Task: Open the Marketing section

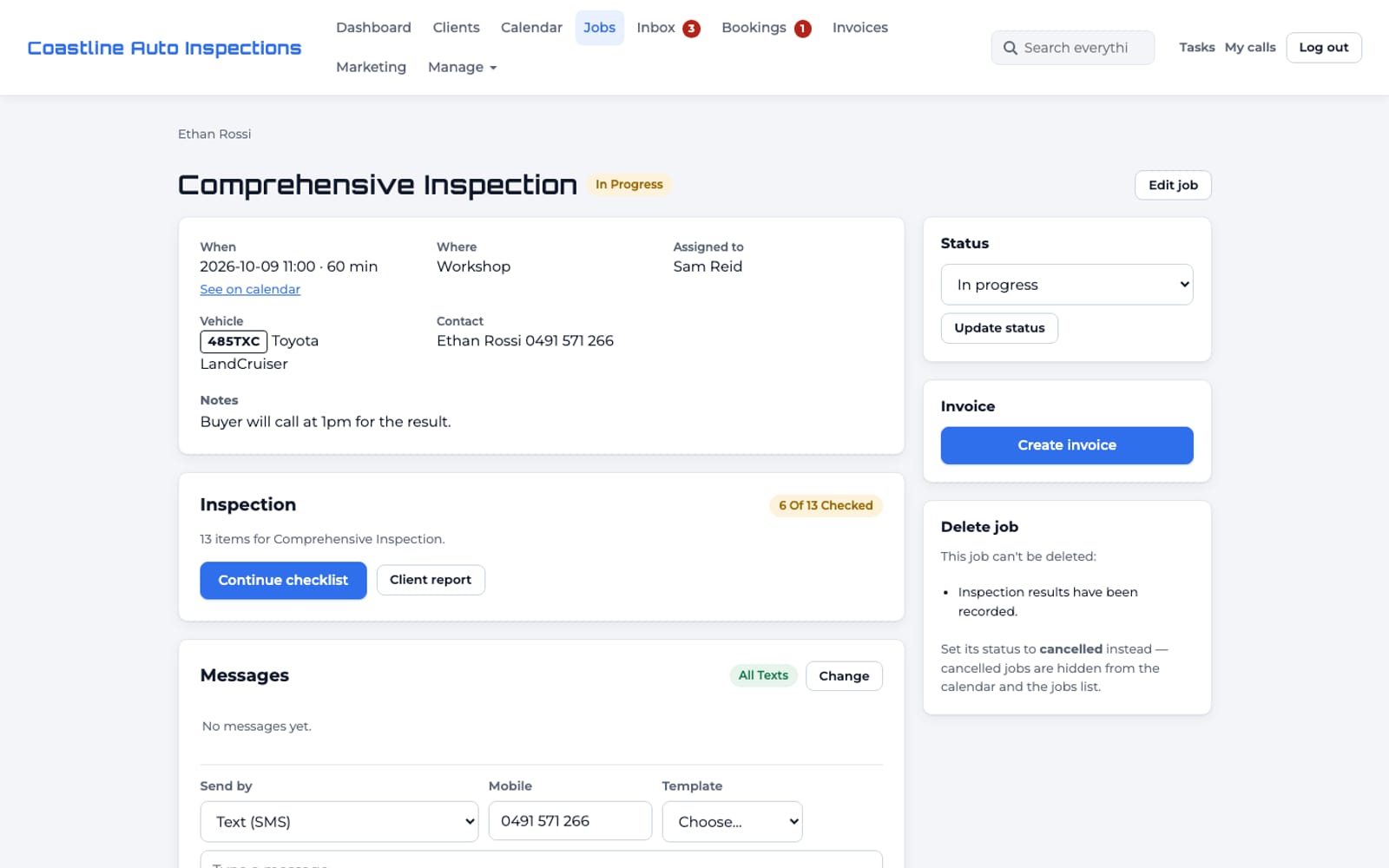Action: [x=371, y=68]
